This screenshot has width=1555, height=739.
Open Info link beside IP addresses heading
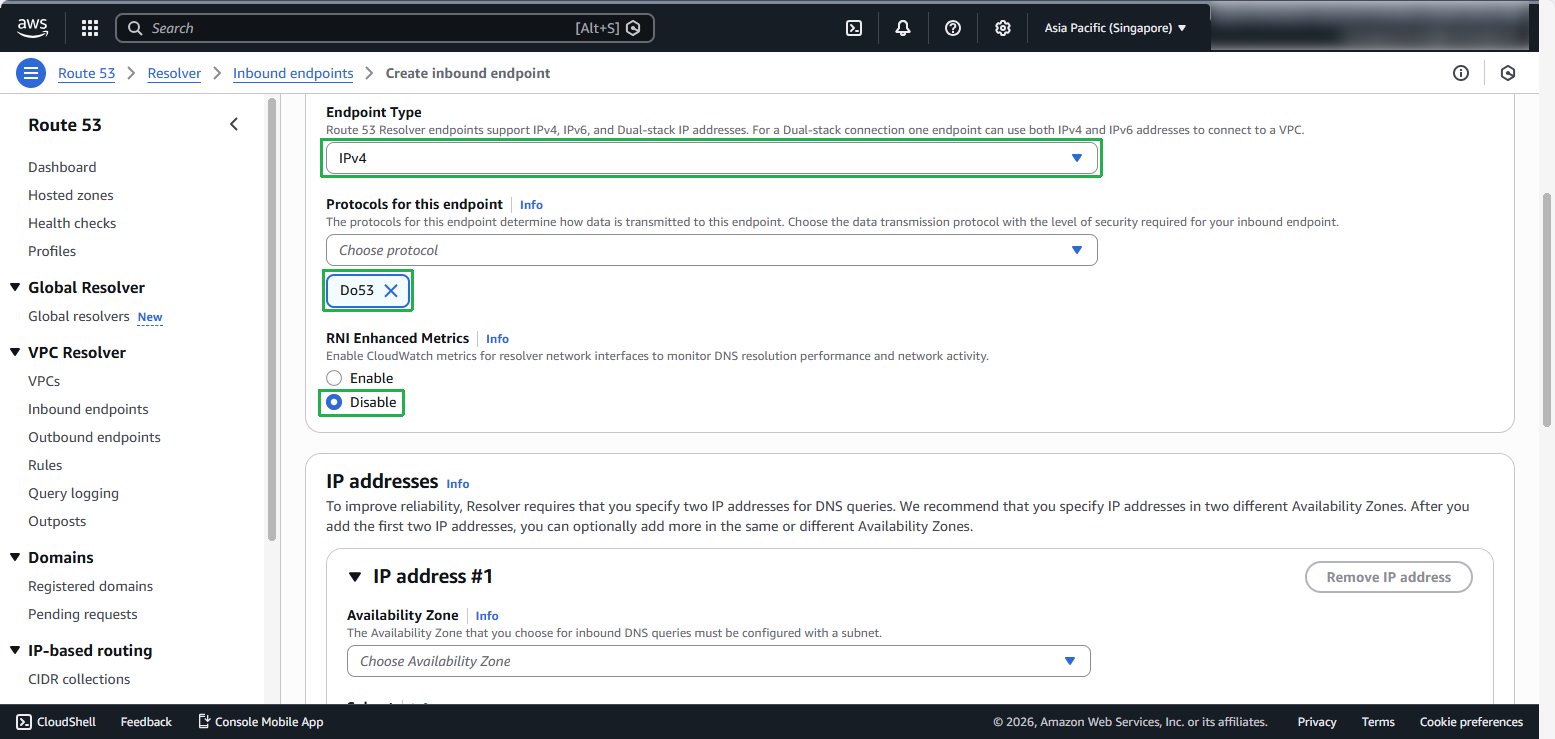458,484
